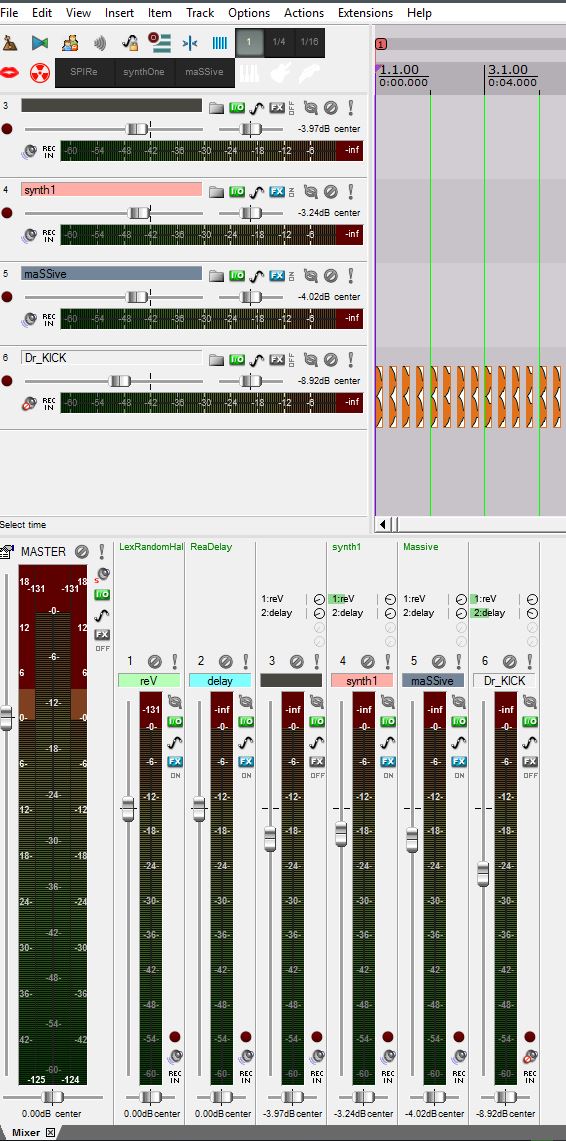Open REC IN input menu on maSSive track panel
This screenshot has height=1141, width=566.
tap(49, 319)
